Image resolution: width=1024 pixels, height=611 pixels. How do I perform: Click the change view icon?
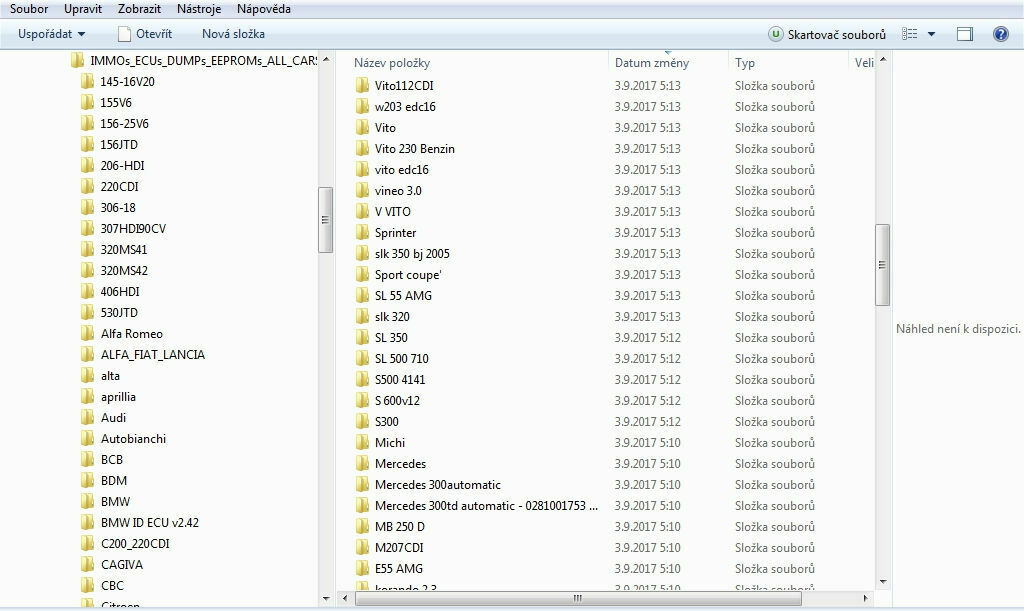[x=909, y=34]
